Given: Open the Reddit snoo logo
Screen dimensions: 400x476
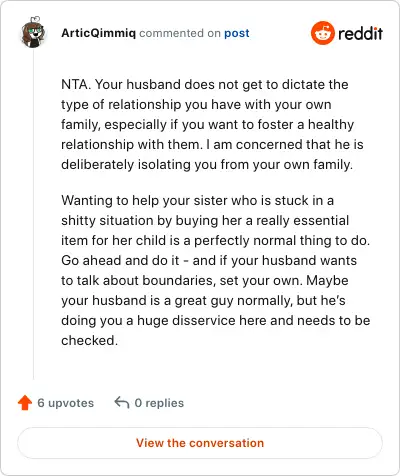Looking at the screenshot, I should [x=322, y=33].
